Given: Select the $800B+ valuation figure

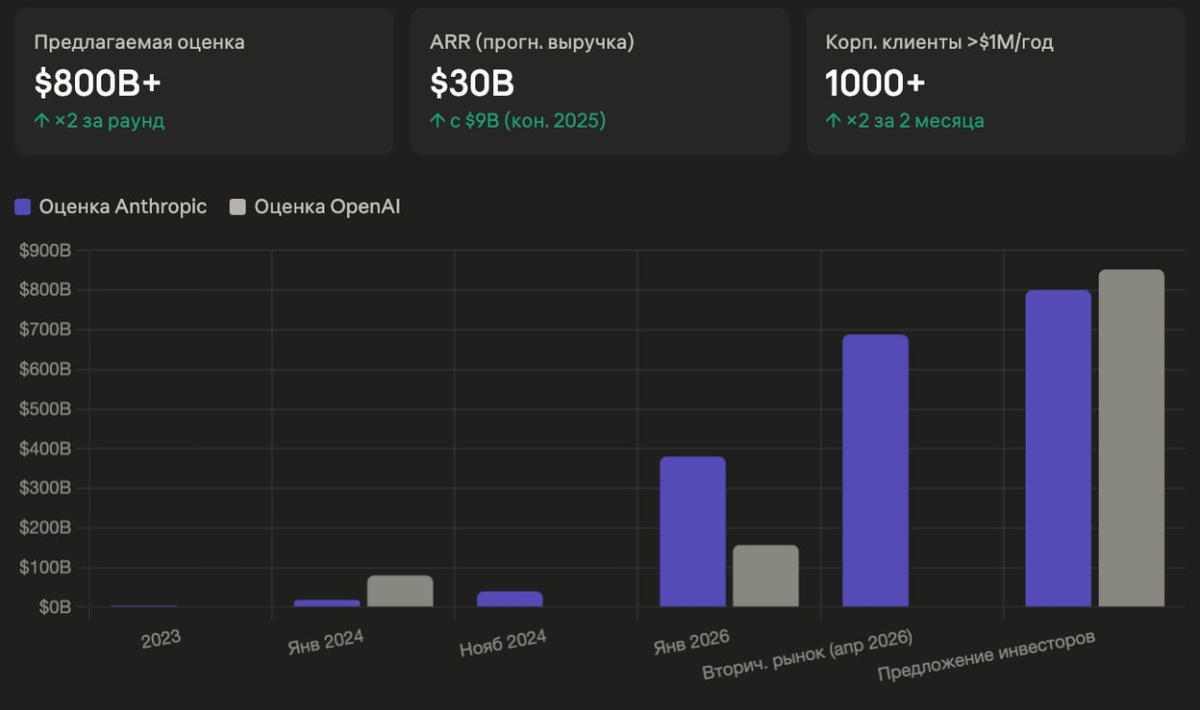Looking at the screenshot, I should (97, 84).
